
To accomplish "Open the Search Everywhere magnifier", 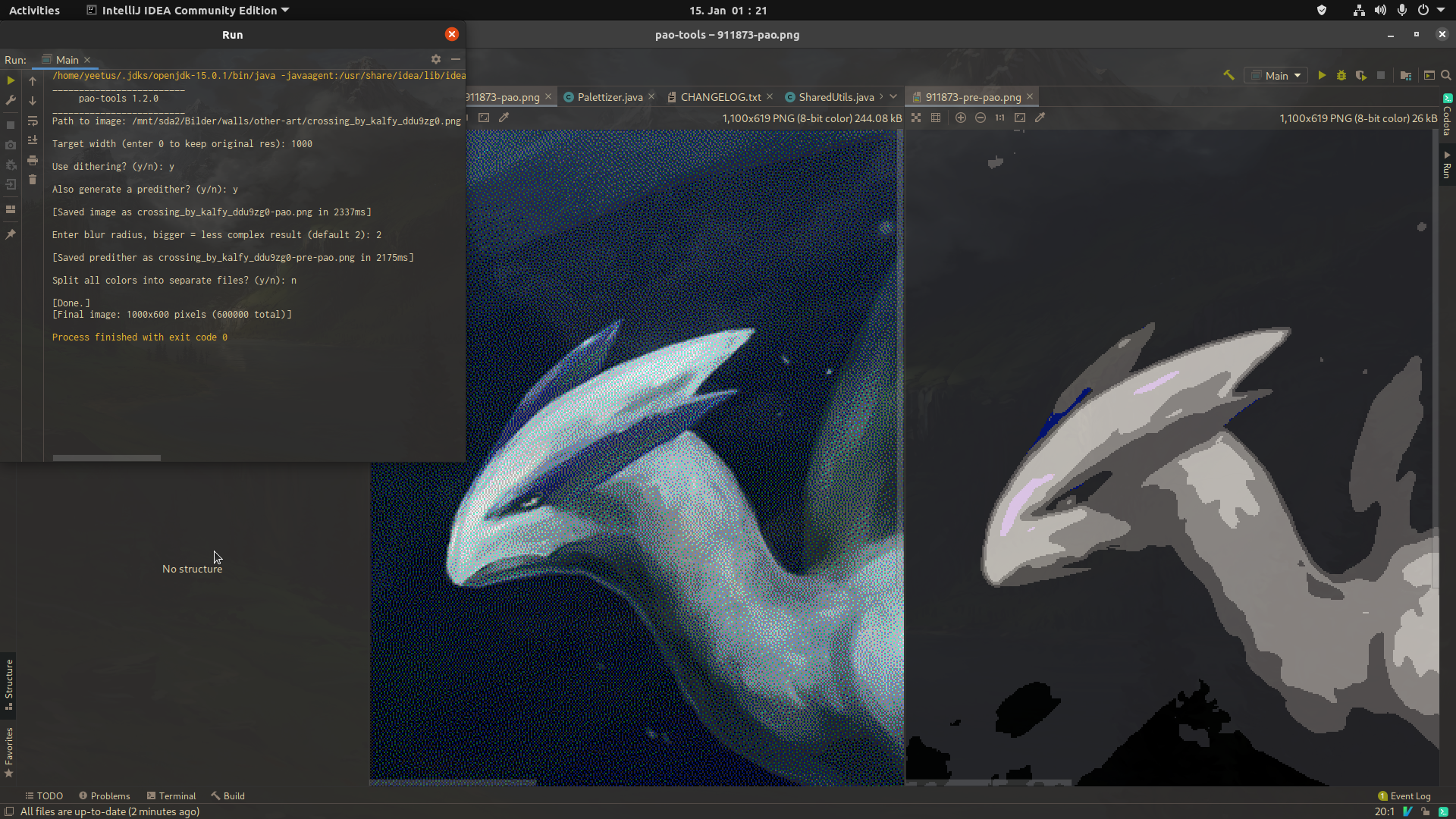I will click(x=1446, y=75).
